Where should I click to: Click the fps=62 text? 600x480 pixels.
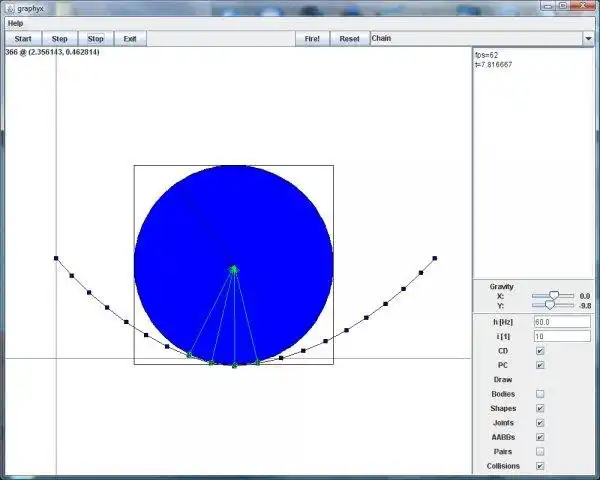(487, 55)
